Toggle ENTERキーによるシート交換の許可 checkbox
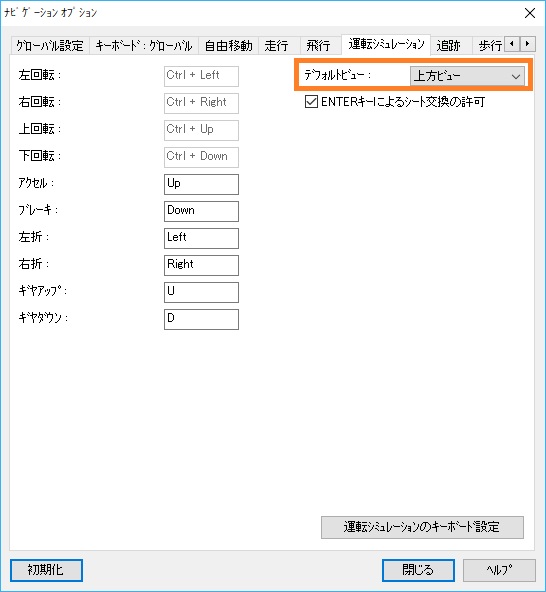 tap(311, 102)
